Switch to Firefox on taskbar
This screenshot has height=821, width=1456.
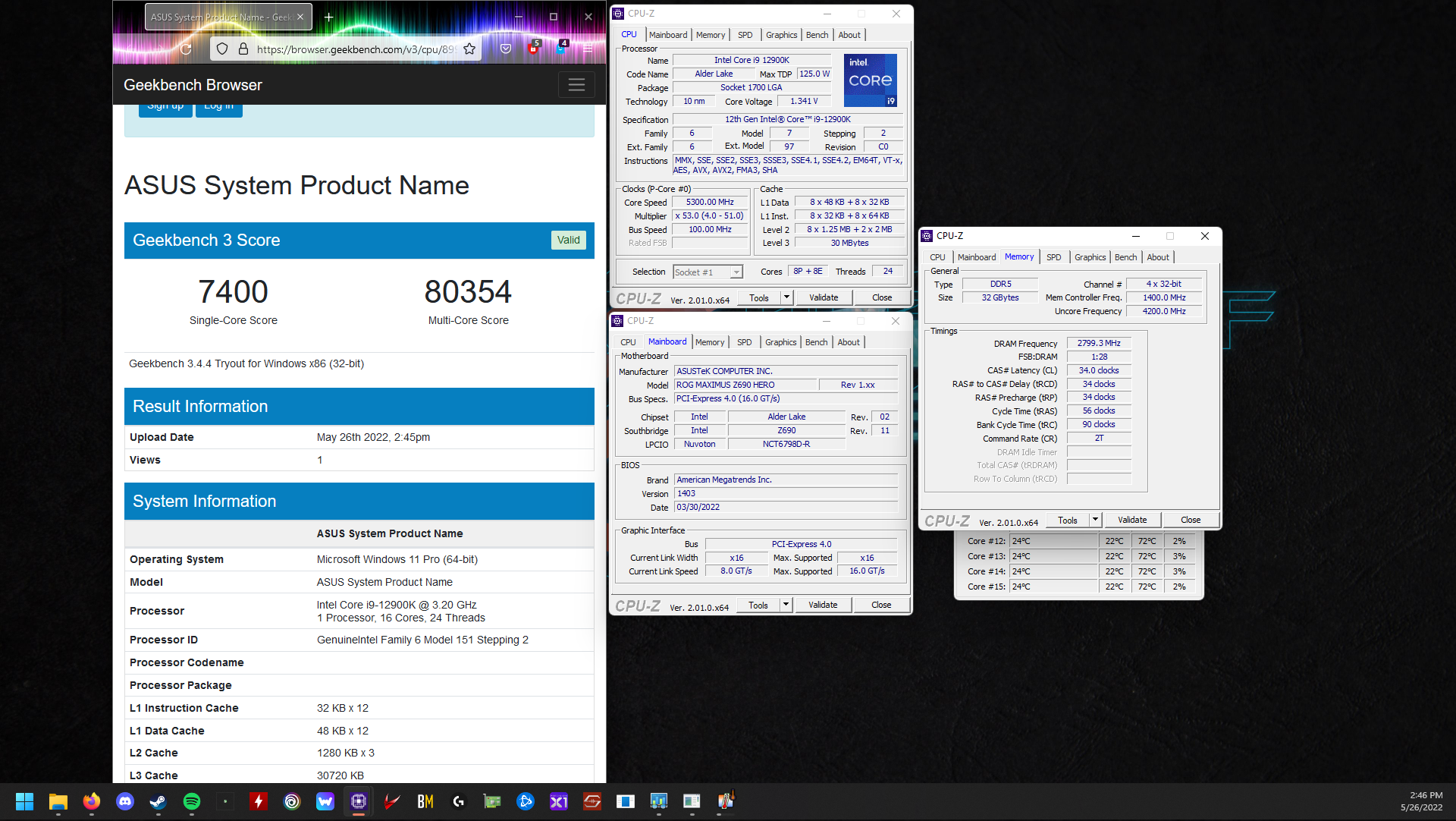(92, 801)
